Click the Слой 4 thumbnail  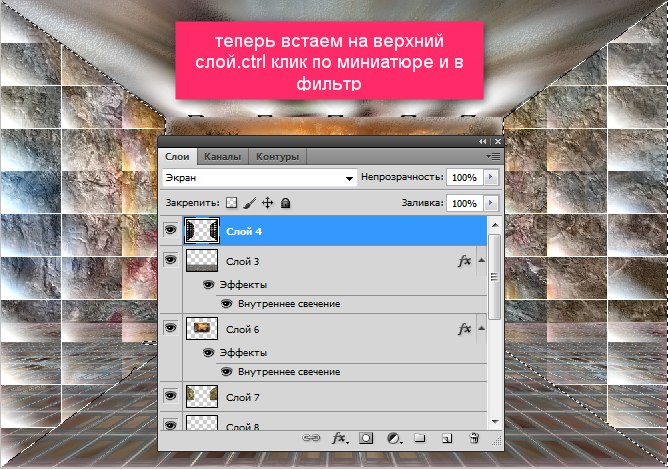[x=202, y=230]
